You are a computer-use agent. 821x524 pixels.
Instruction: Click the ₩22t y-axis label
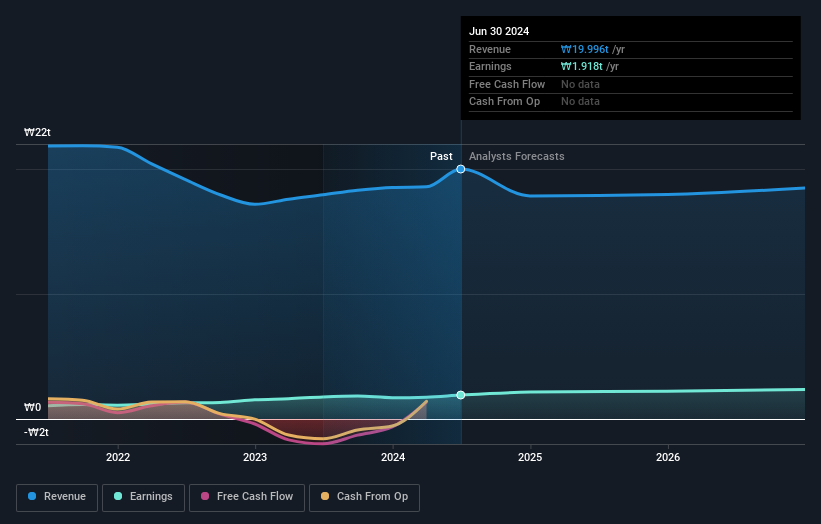click(x=37, y=132)
